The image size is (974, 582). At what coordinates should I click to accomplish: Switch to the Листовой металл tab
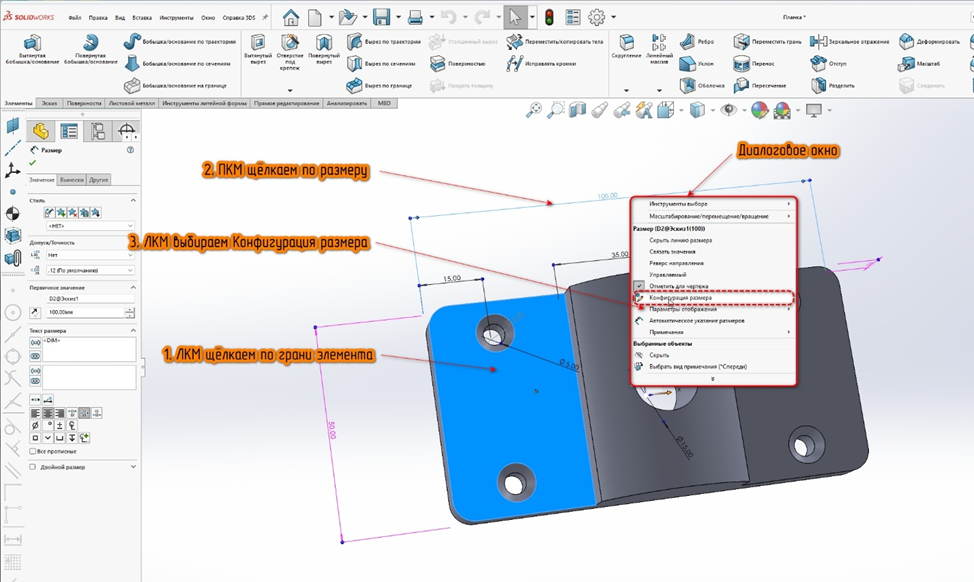click(132, 103)
